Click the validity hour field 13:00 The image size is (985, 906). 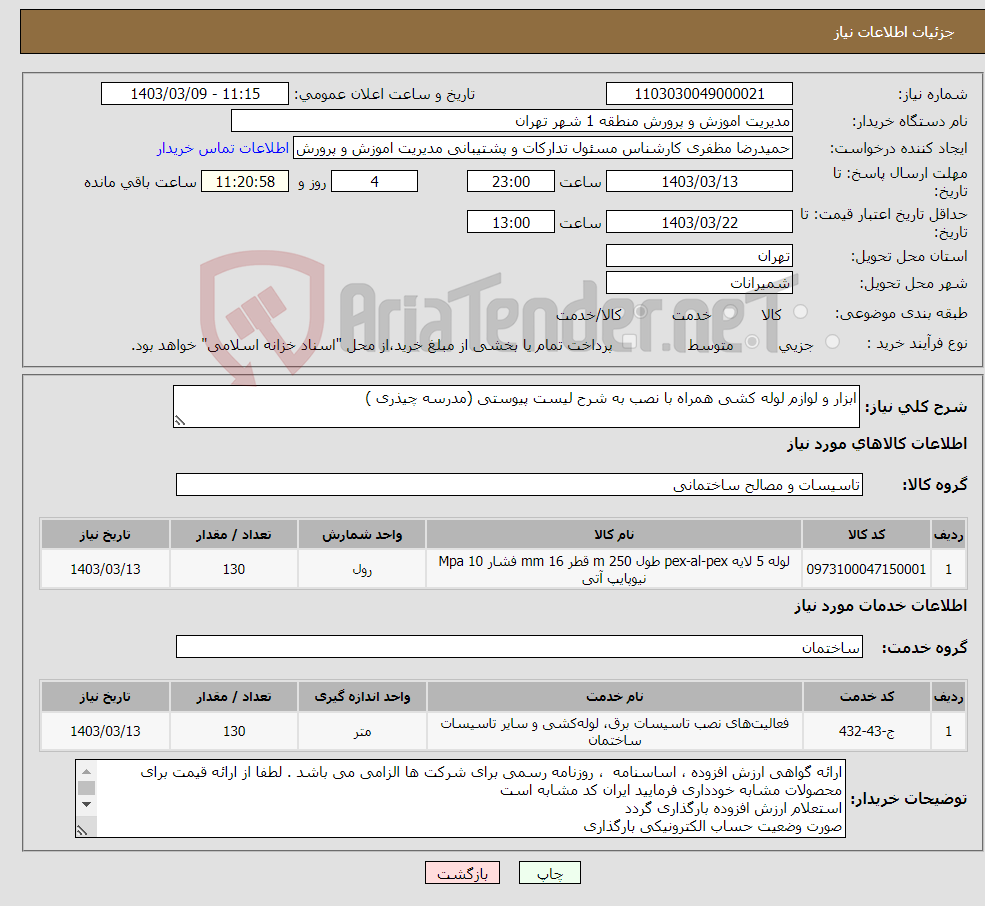pos(511,222)
